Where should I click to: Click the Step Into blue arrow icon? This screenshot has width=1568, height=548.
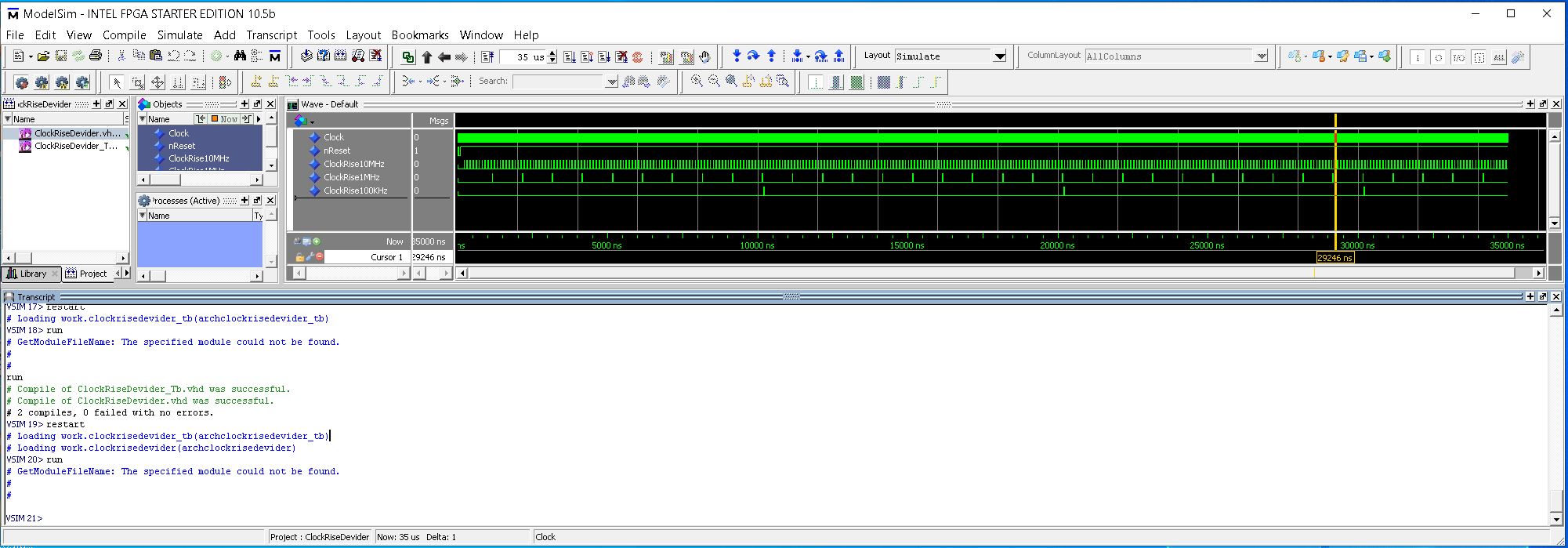click(x=736, y=56)
